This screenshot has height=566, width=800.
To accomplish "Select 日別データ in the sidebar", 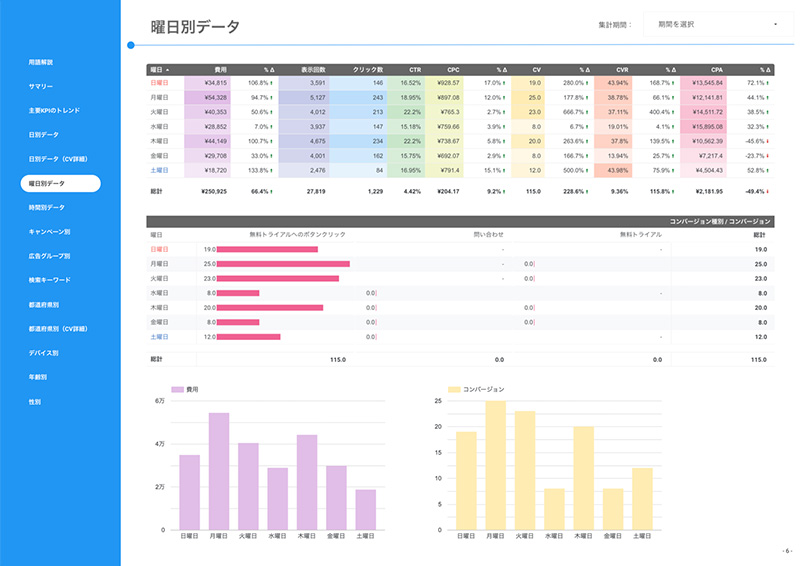I will tap(44, 134).
